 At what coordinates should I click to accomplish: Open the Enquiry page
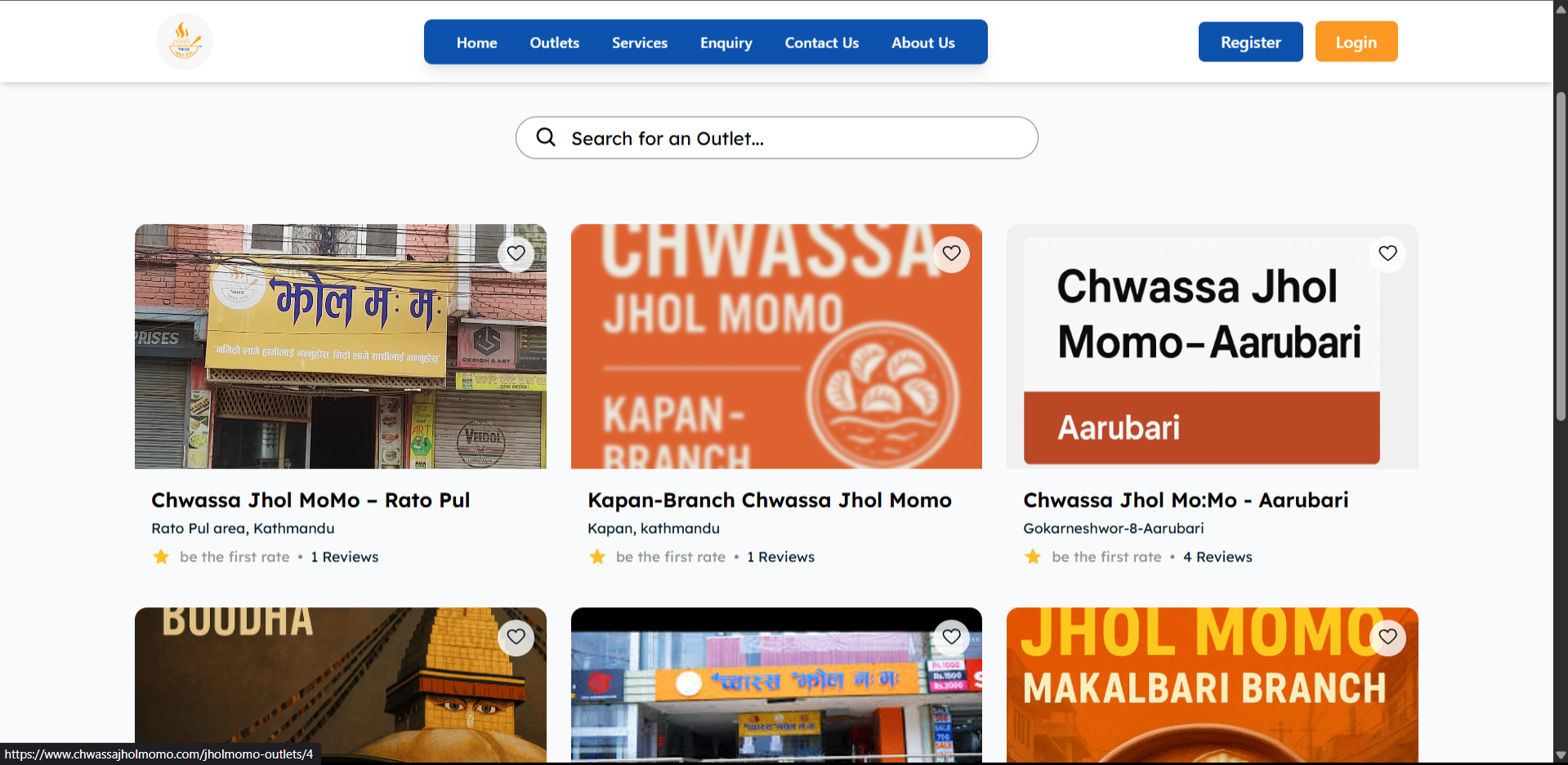pyautogui.click(x=726, y=42)
